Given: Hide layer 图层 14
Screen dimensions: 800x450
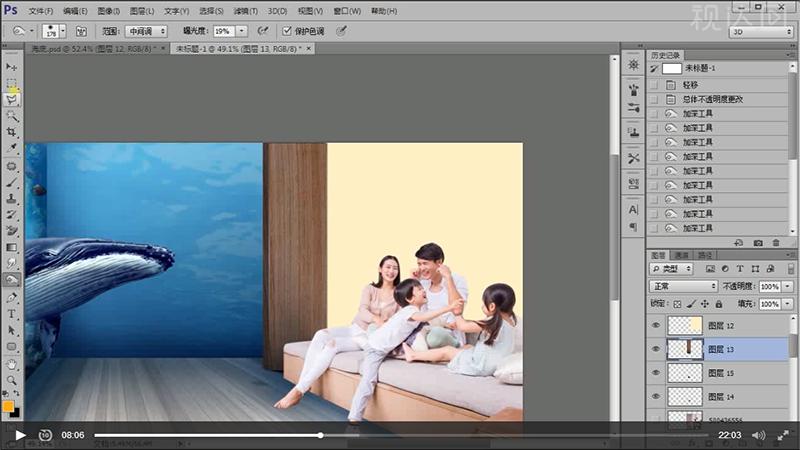Looking at the screenshot, I should pos(656,396).
